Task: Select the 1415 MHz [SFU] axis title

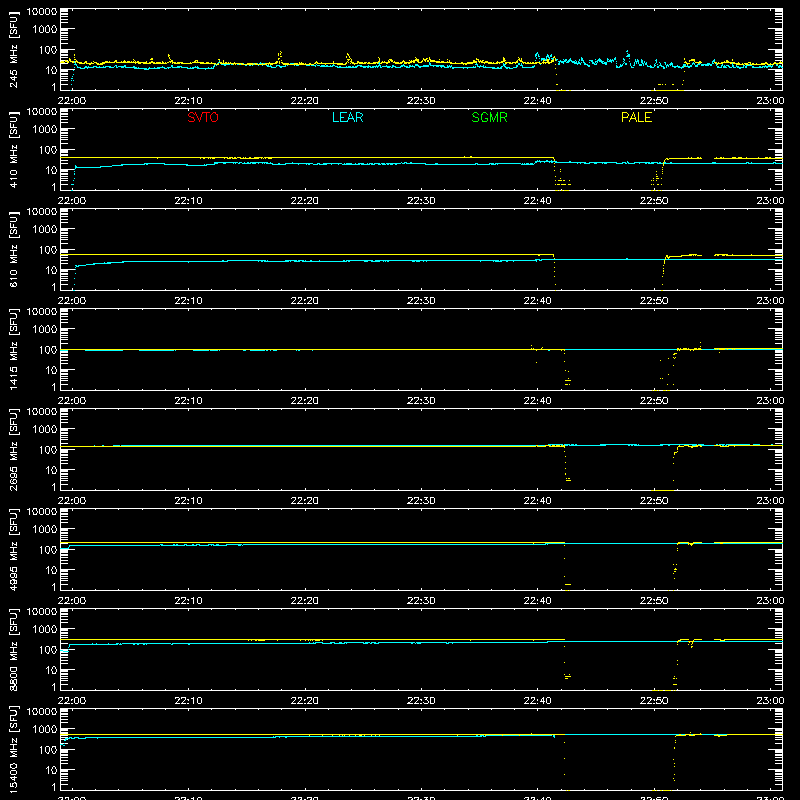Action: pyautogui.click(x=13, y=349)
